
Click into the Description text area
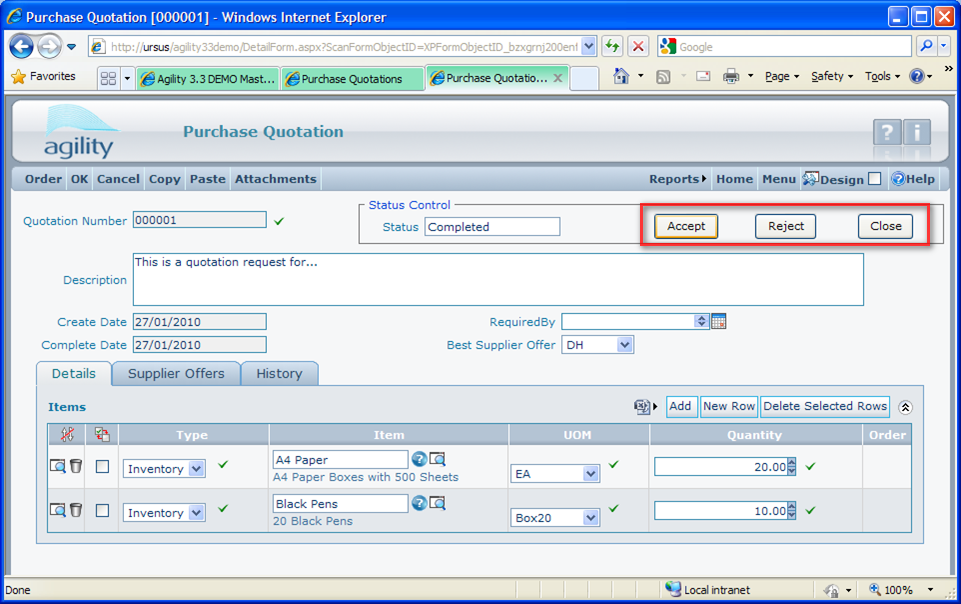[x=498, y=279]
